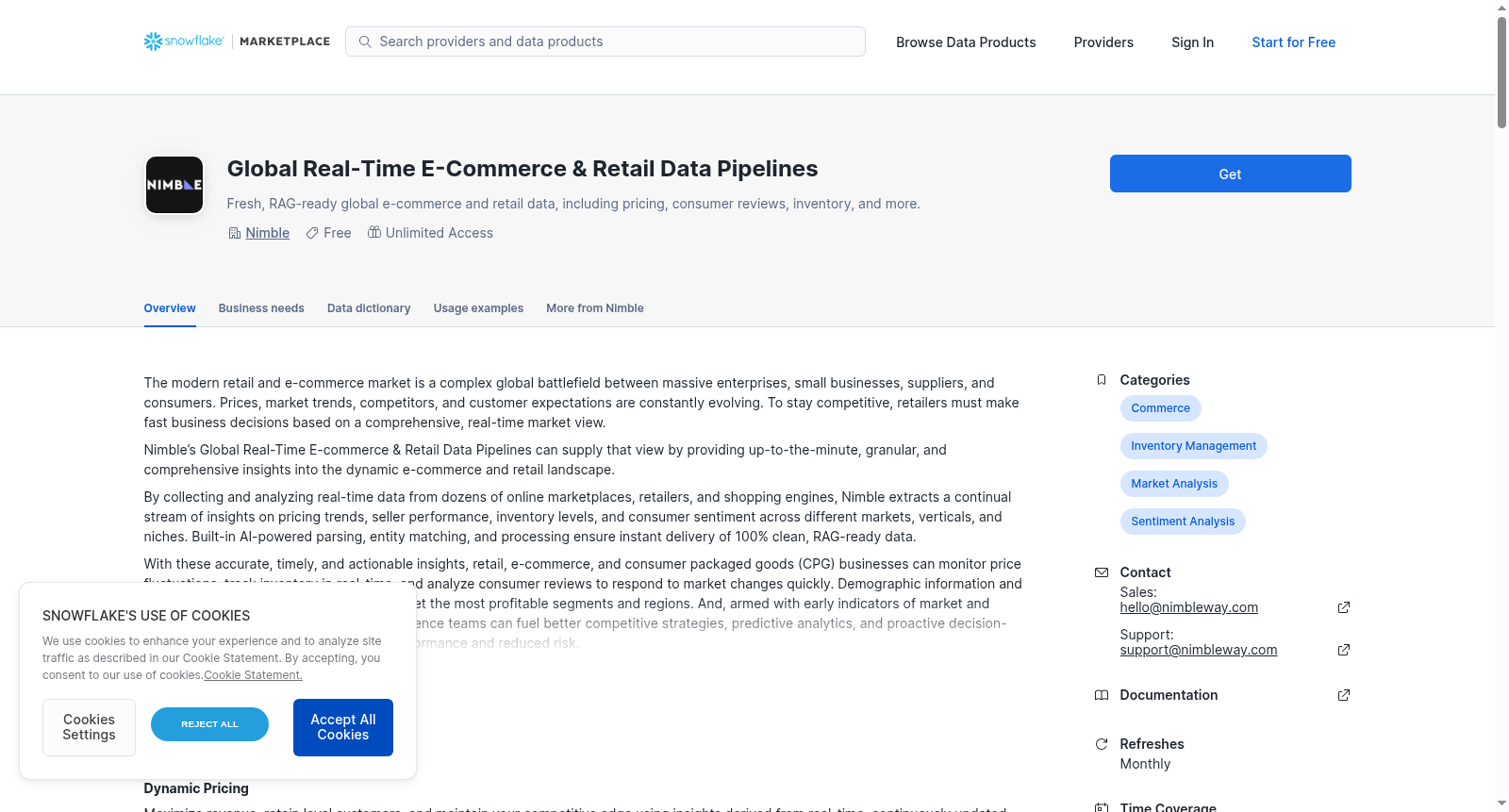Image resolution: width=1509 pixels, height=812 pixels.
Task: Open Browse Data Products menu
Action: 966,42
